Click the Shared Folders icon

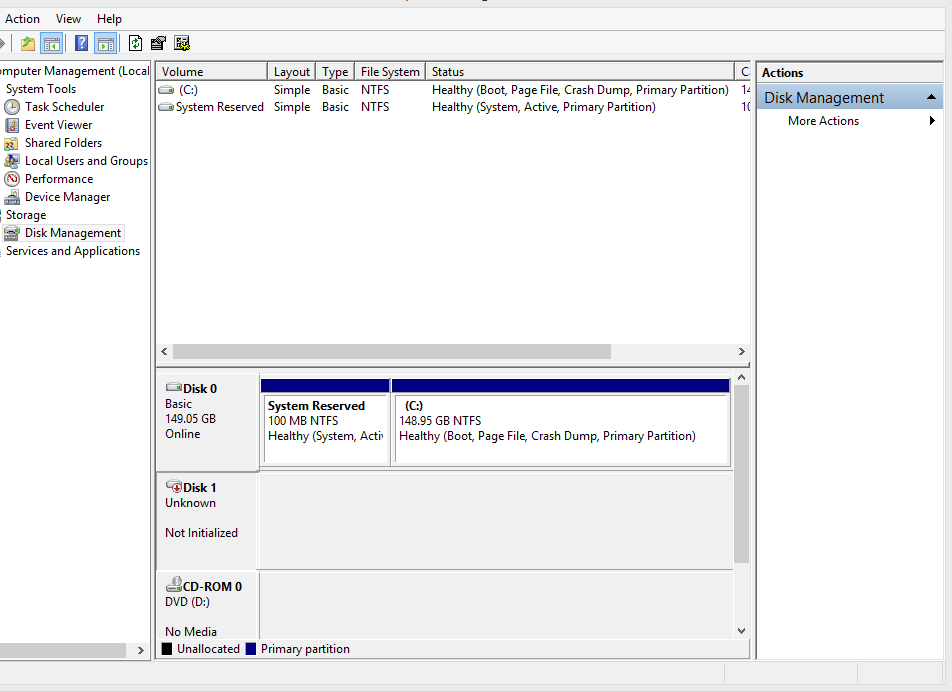point(11,143)
